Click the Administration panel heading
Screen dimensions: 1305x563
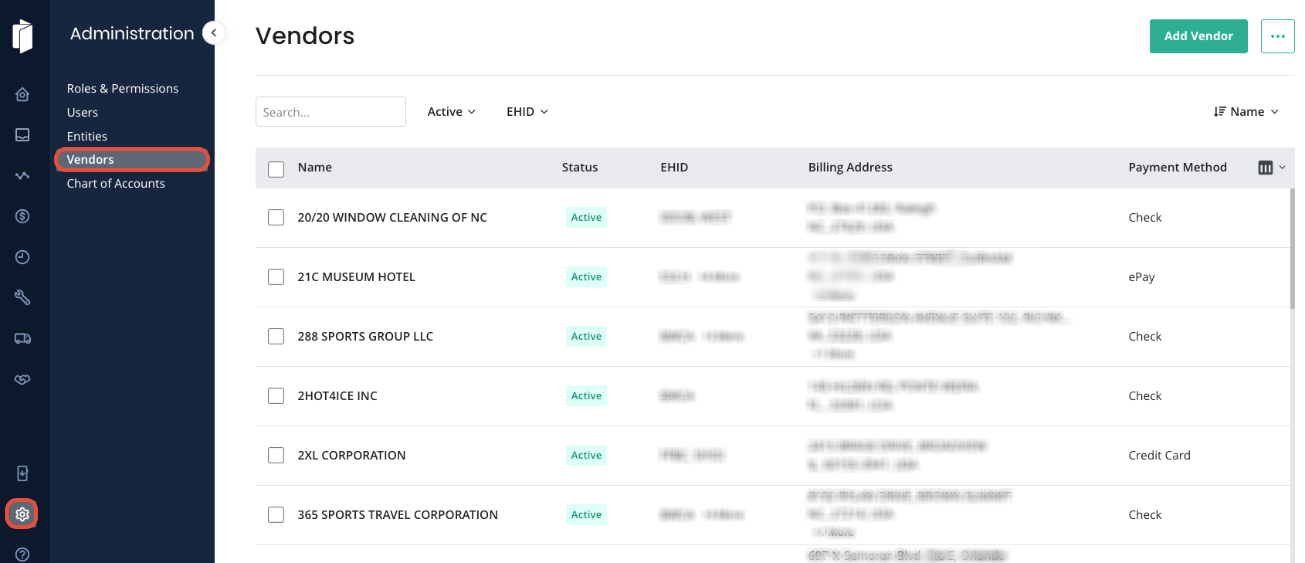point(132,33)
